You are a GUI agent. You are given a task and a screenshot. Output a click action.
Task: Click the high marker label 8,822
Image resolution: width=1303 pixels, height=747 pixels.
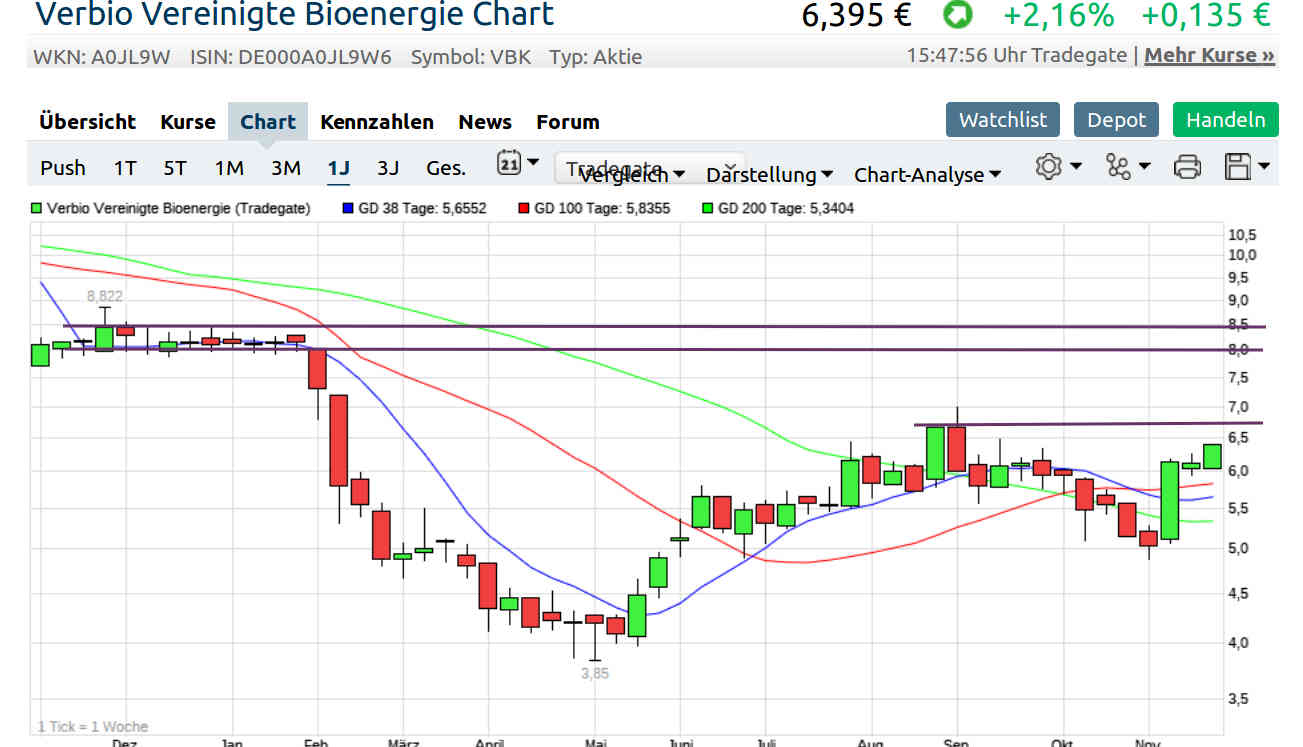(105, 296)
